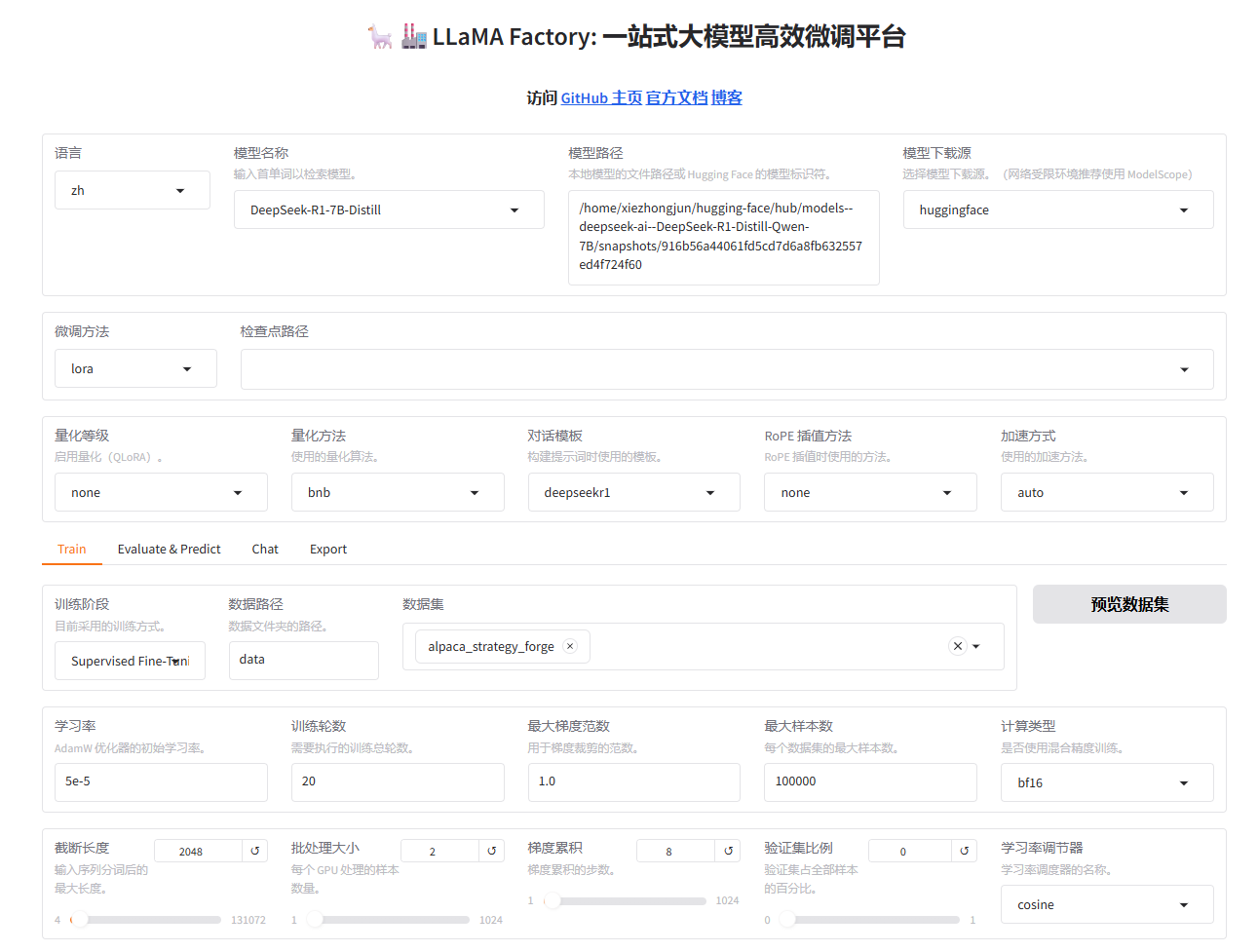Click the 训练轮数 field containing 20
Image resolution: width=1258 pixels, height=952 pixels.
point(398,781)
